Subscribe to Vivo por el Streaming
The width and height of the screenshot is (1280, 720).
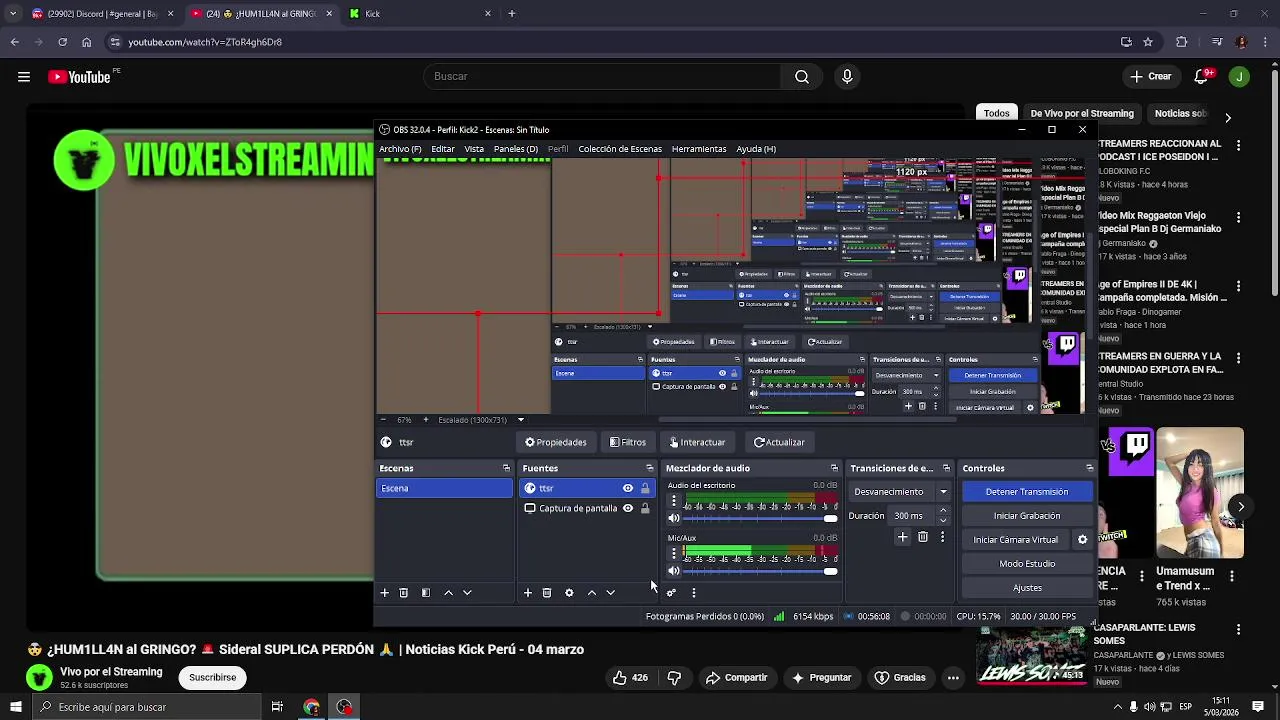[x=213, y=677]
